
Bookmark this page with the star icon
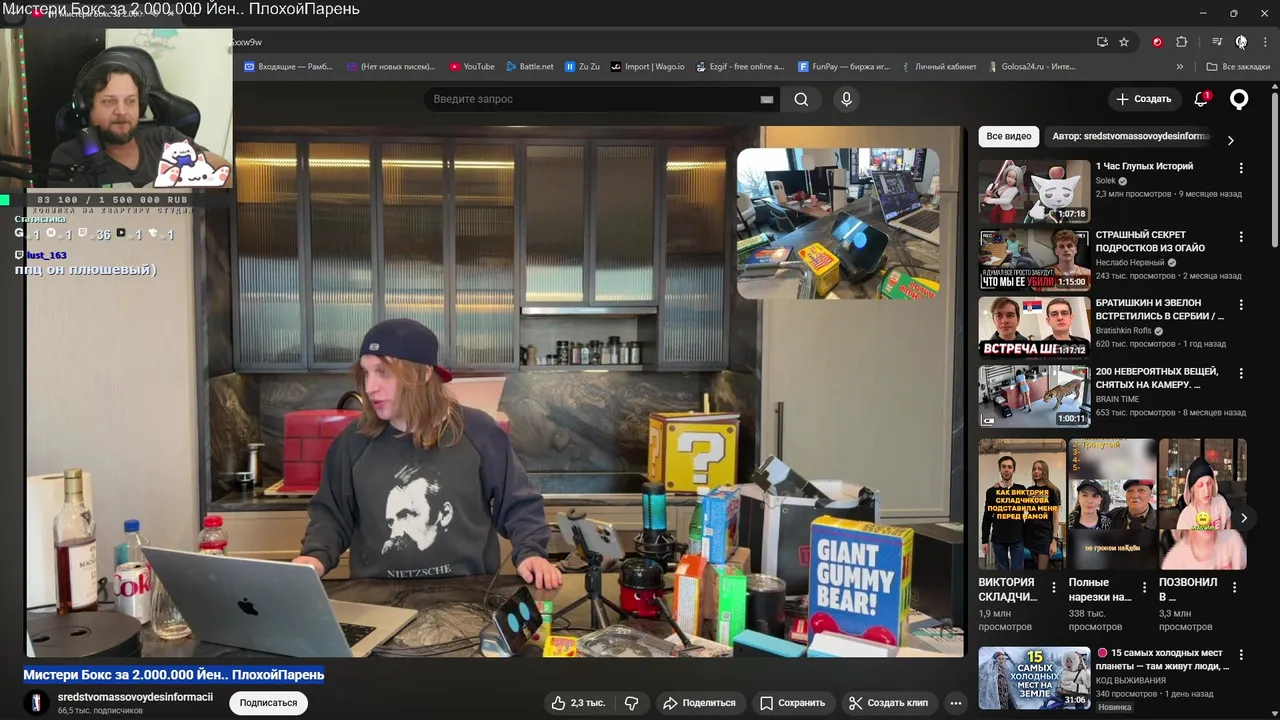tap(1124, 42)
